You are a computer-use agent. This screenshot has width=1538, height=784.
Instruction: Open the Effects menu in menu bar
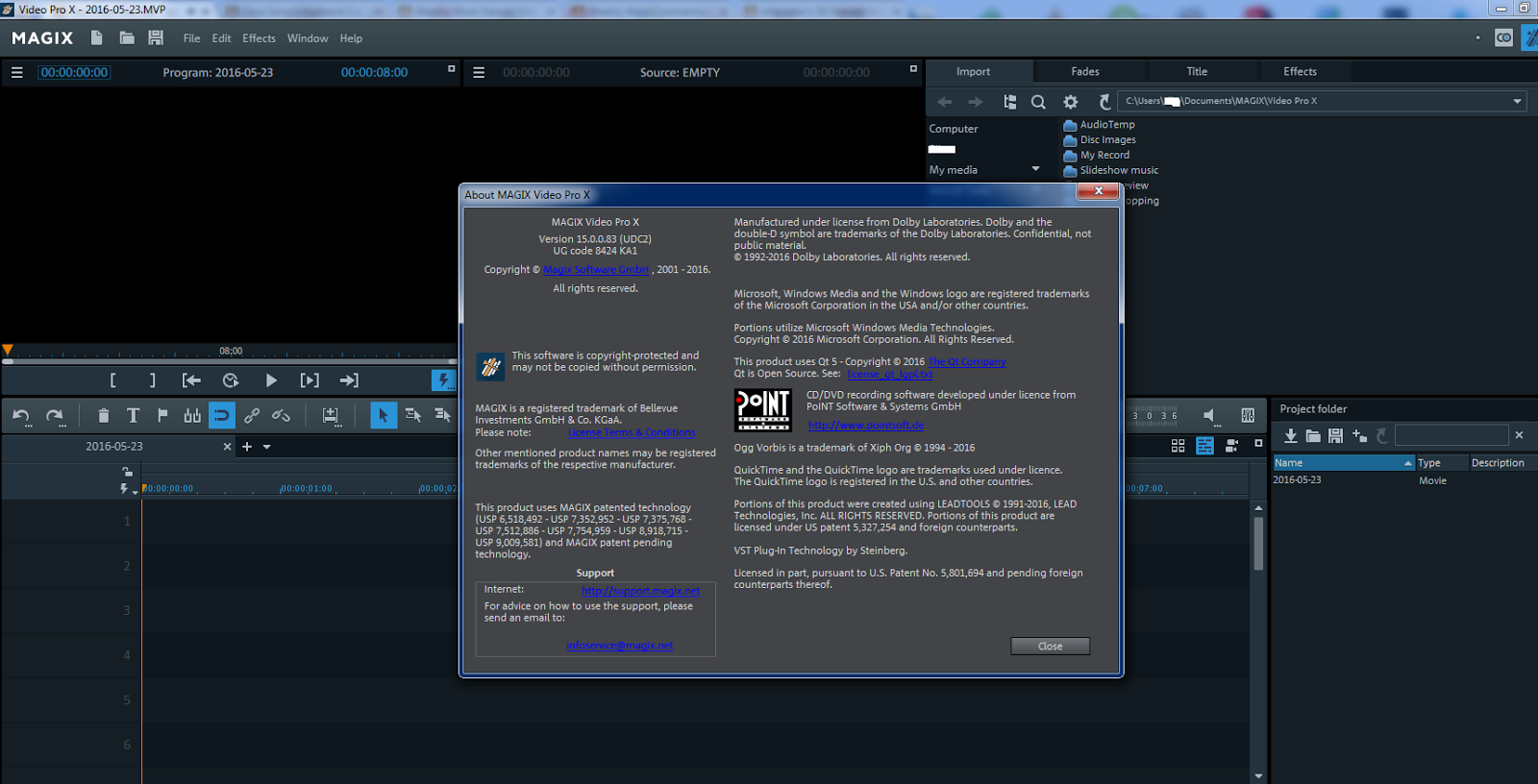tap(260, 38)
